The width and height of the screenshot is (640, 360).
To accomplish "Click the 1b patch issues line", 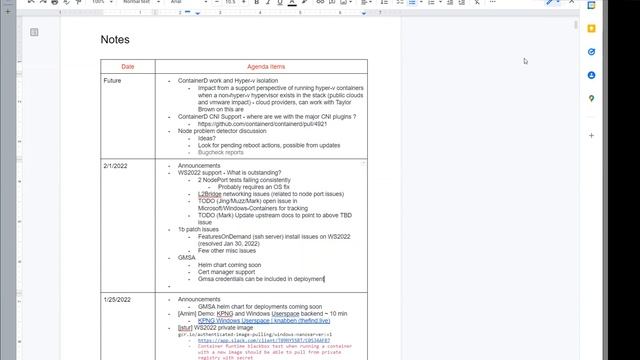I will pos(198,229).
